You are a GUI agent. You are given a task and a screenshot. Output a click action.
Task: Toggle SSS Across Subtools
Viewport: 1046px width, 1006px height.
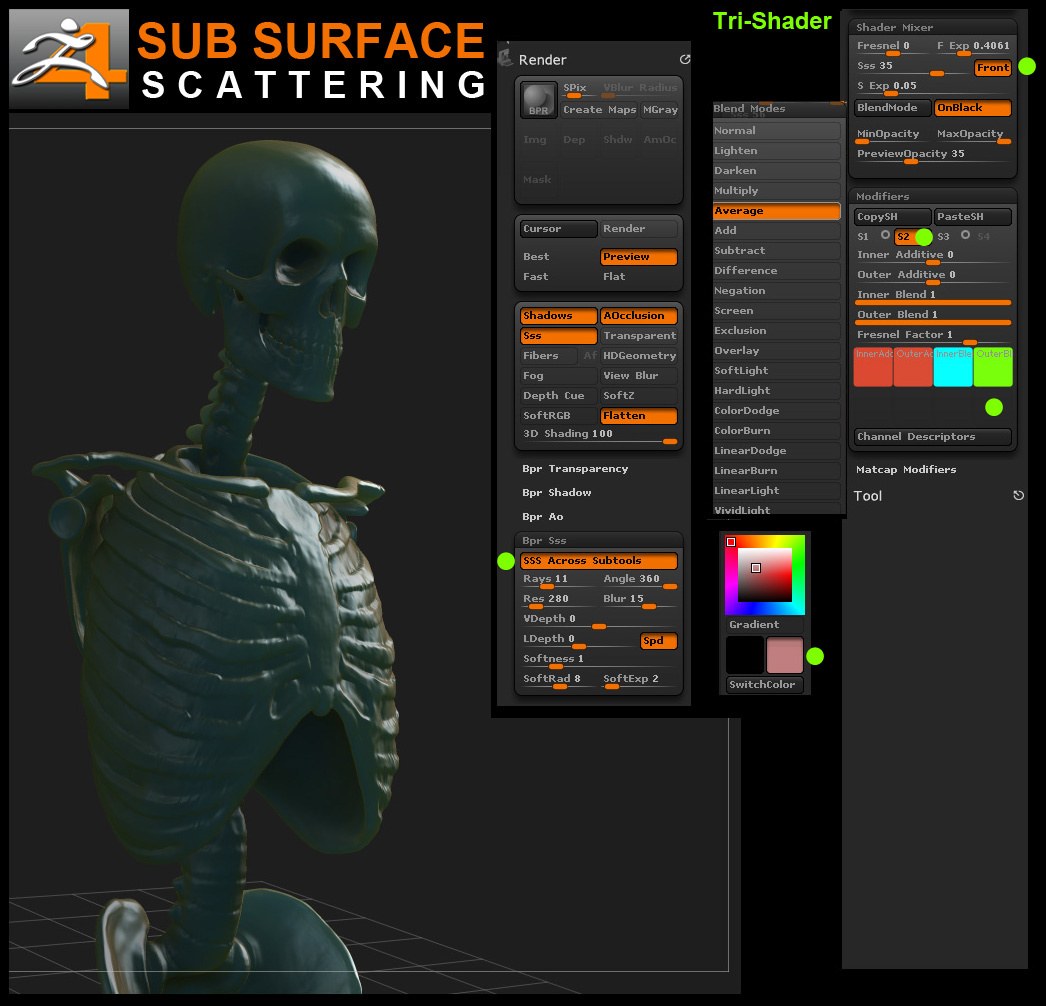pos(598,560)
